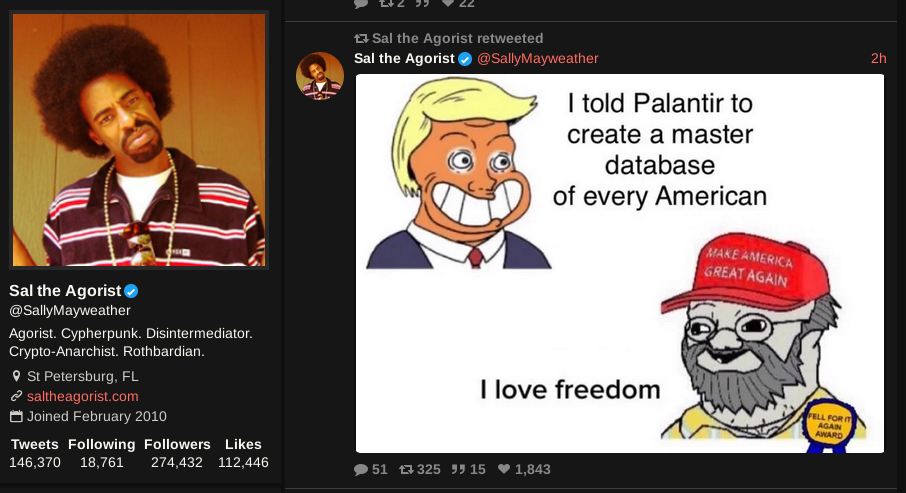Image resolution: width=906 pixels, height=493 pixels.
Task: Open the saltheagorist.com website link
Action: [82, 397]
